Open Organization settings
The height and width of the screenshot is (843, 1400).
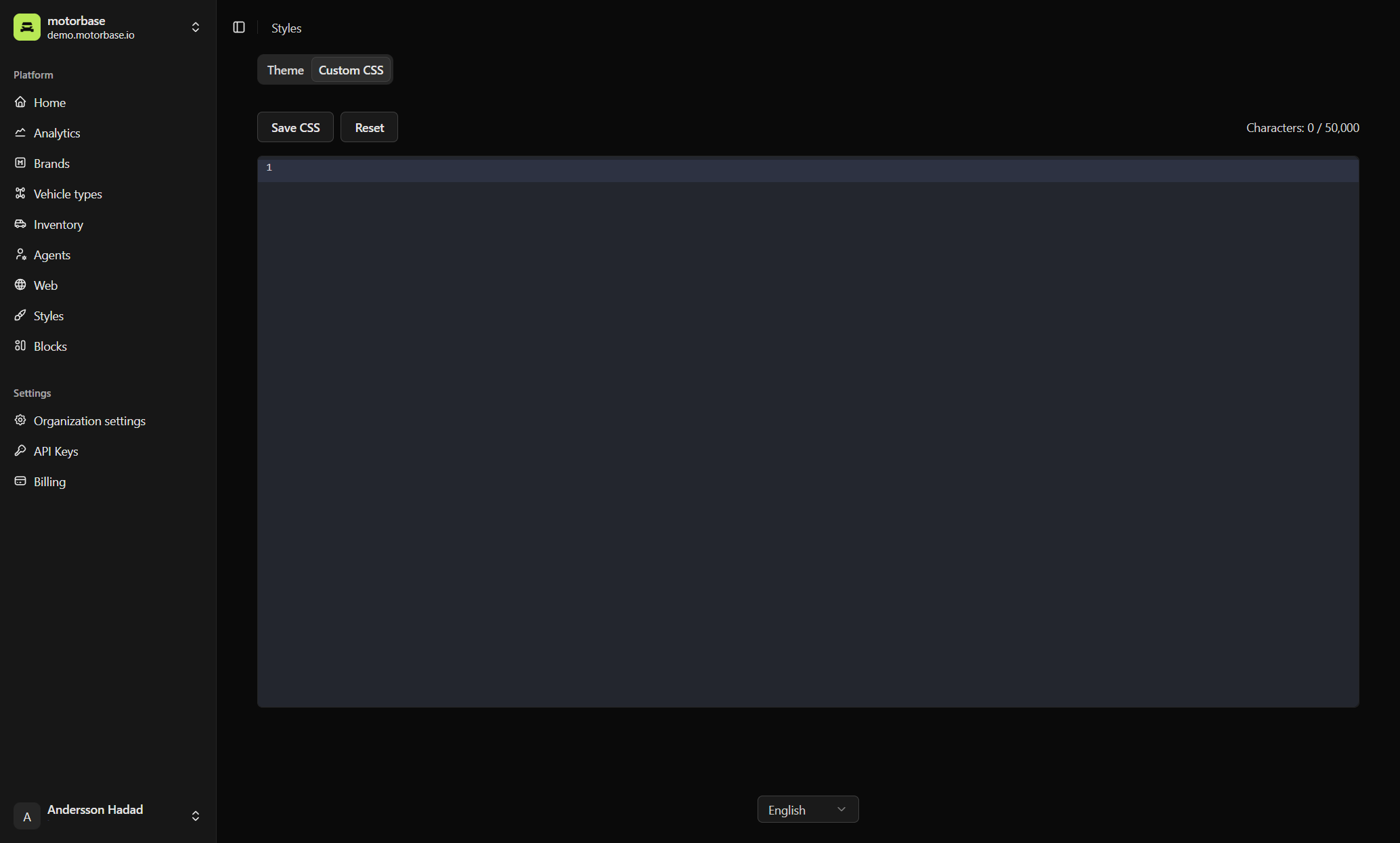108,420
